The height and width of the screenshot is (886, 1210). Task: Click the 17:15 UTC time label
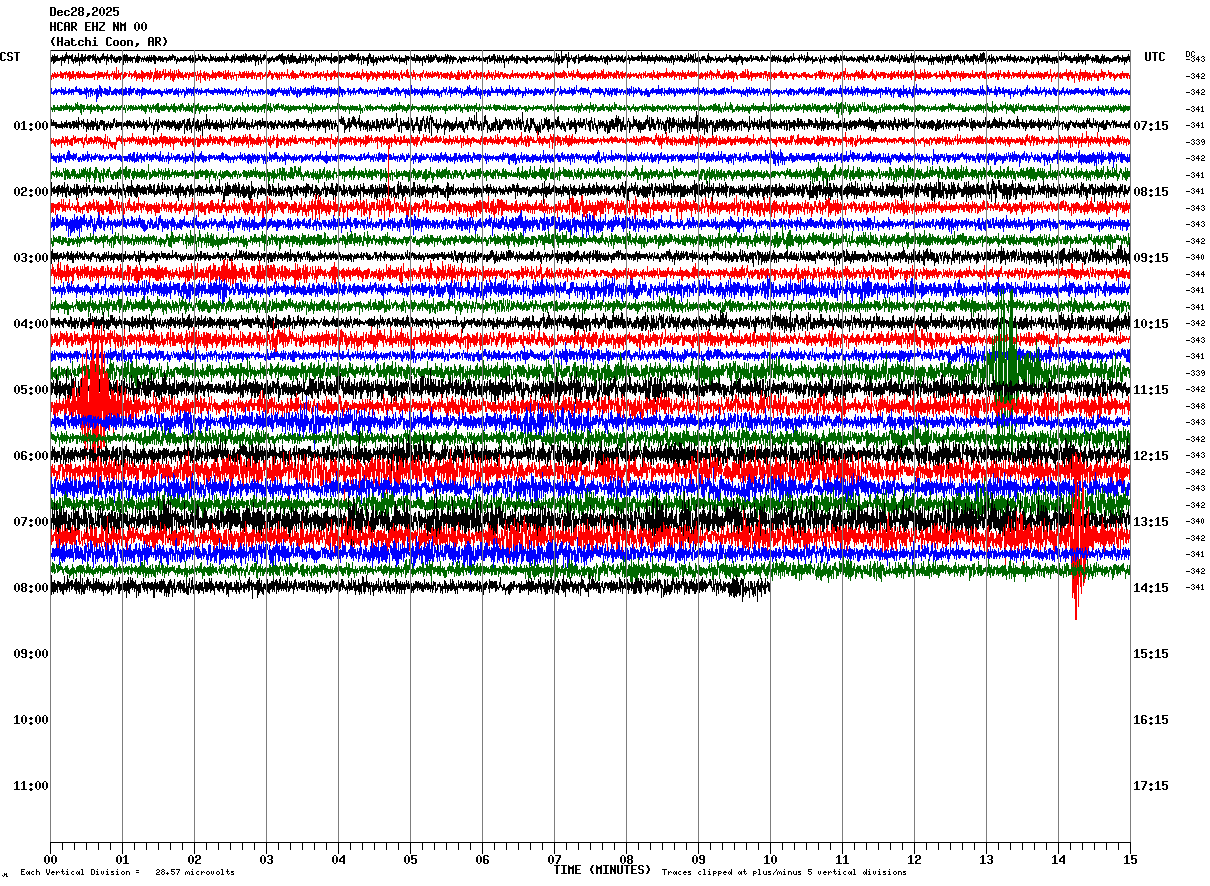(x=1152, y=786)
